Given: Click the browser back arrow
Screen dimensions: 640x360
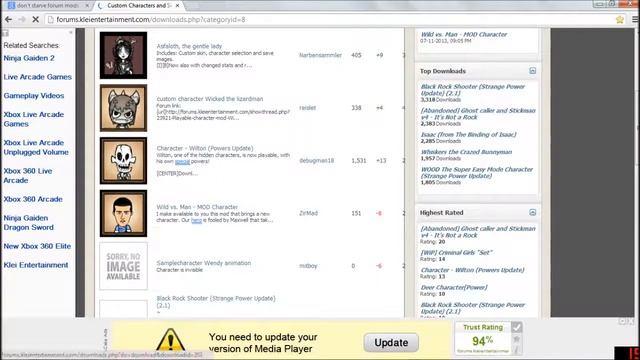Looking at the screenshot, I should coord(8,19).
